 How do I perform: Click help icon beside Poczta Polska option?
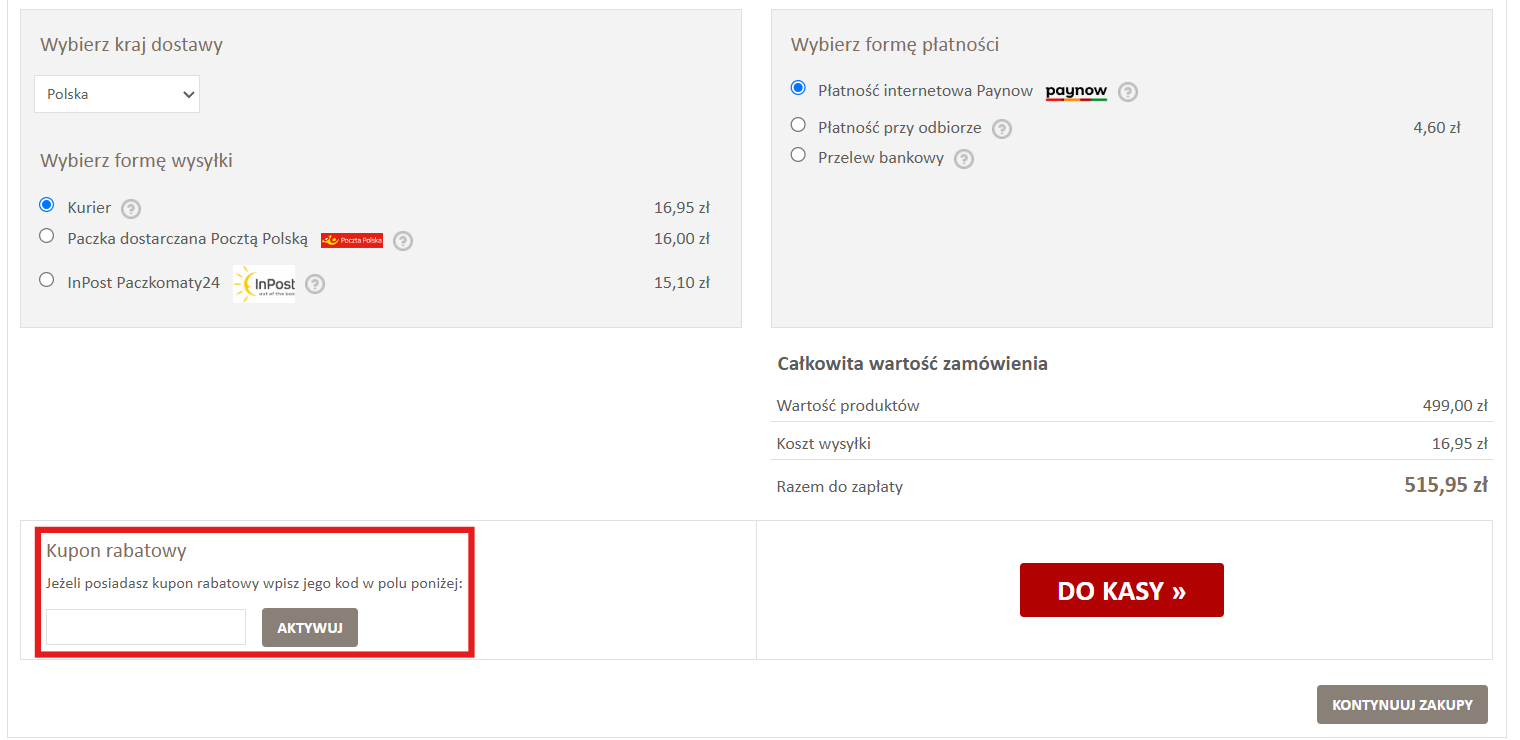click(403, 240)
